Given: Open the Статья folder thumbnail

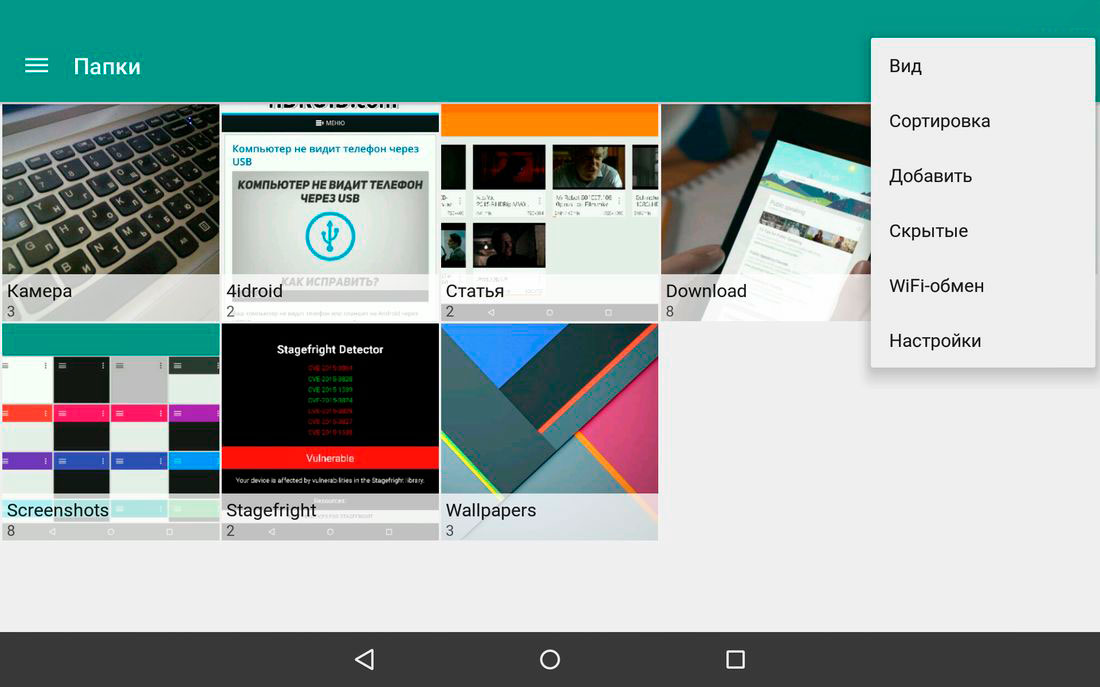Looking at the screenshot, I should coord(550,213).
